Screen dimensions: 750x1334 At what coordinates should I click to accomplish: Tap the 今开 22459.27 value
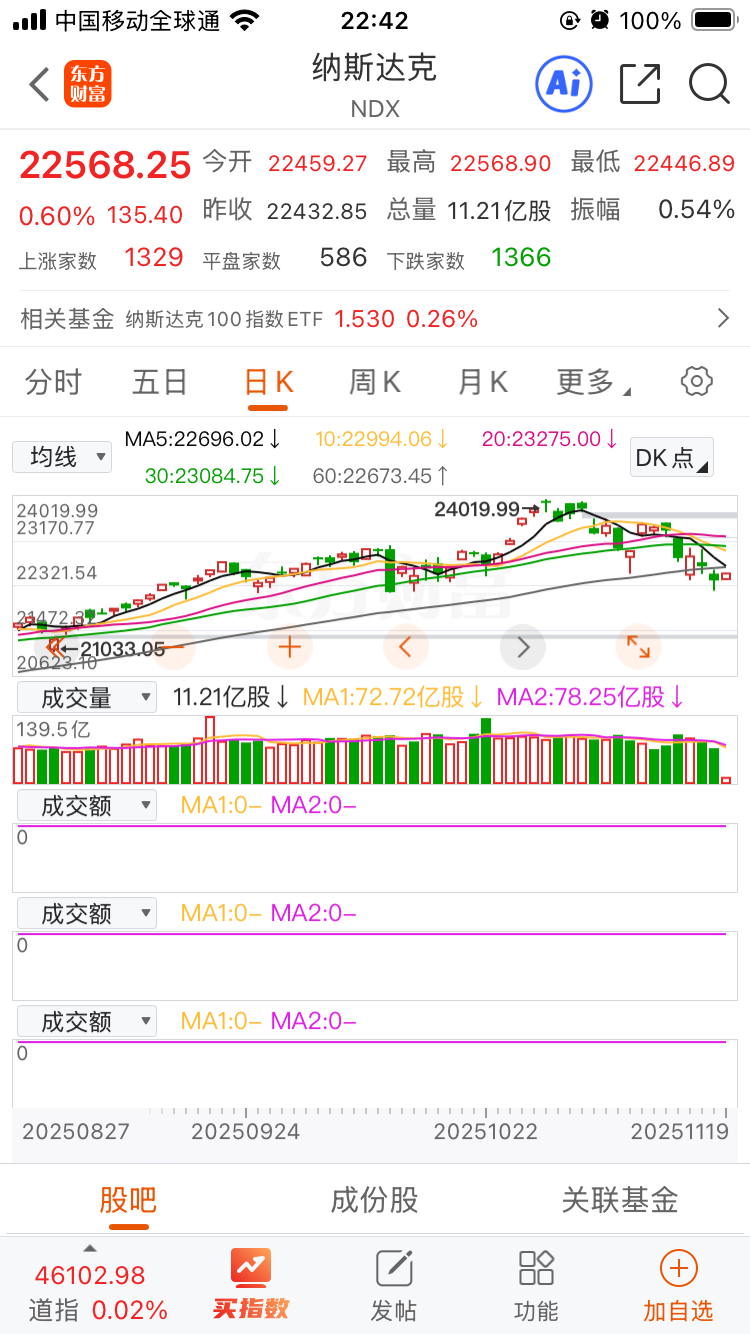click(x=316, y=163)
